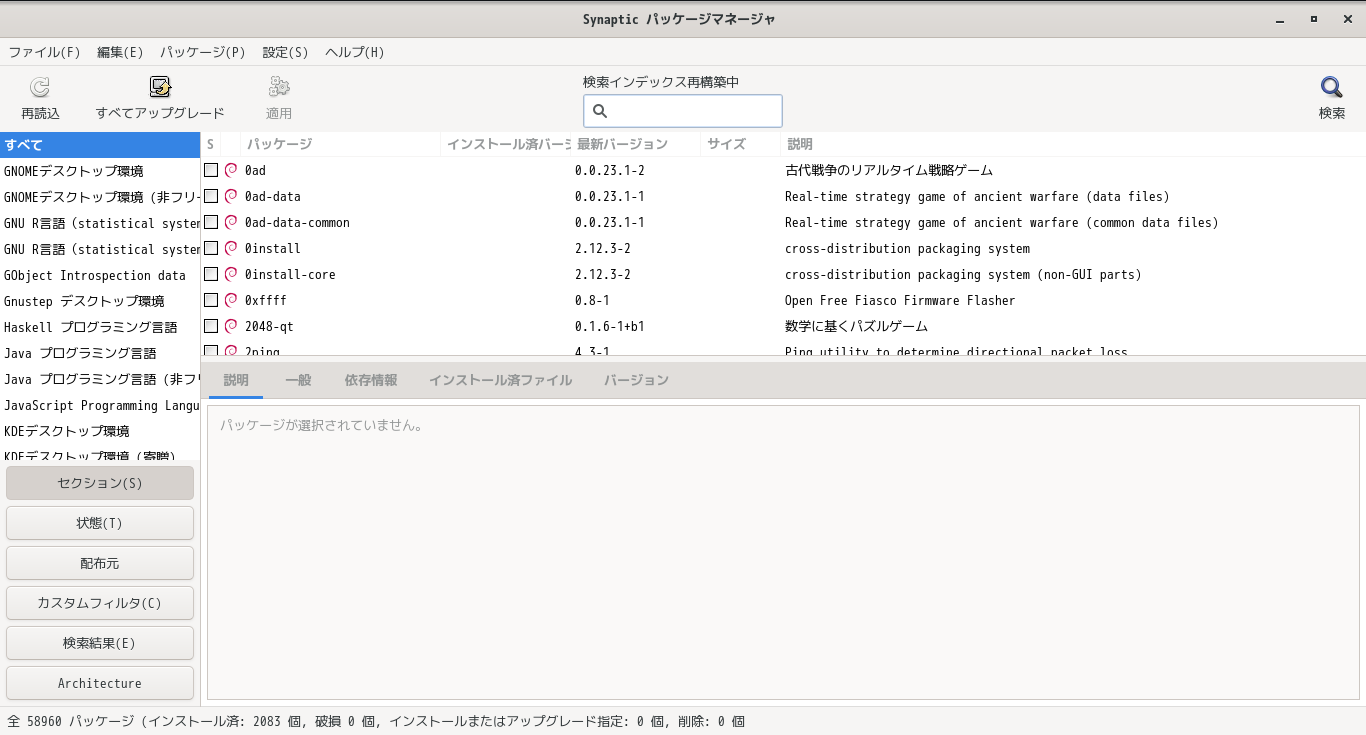Click the 配布元 filter button

100,563
